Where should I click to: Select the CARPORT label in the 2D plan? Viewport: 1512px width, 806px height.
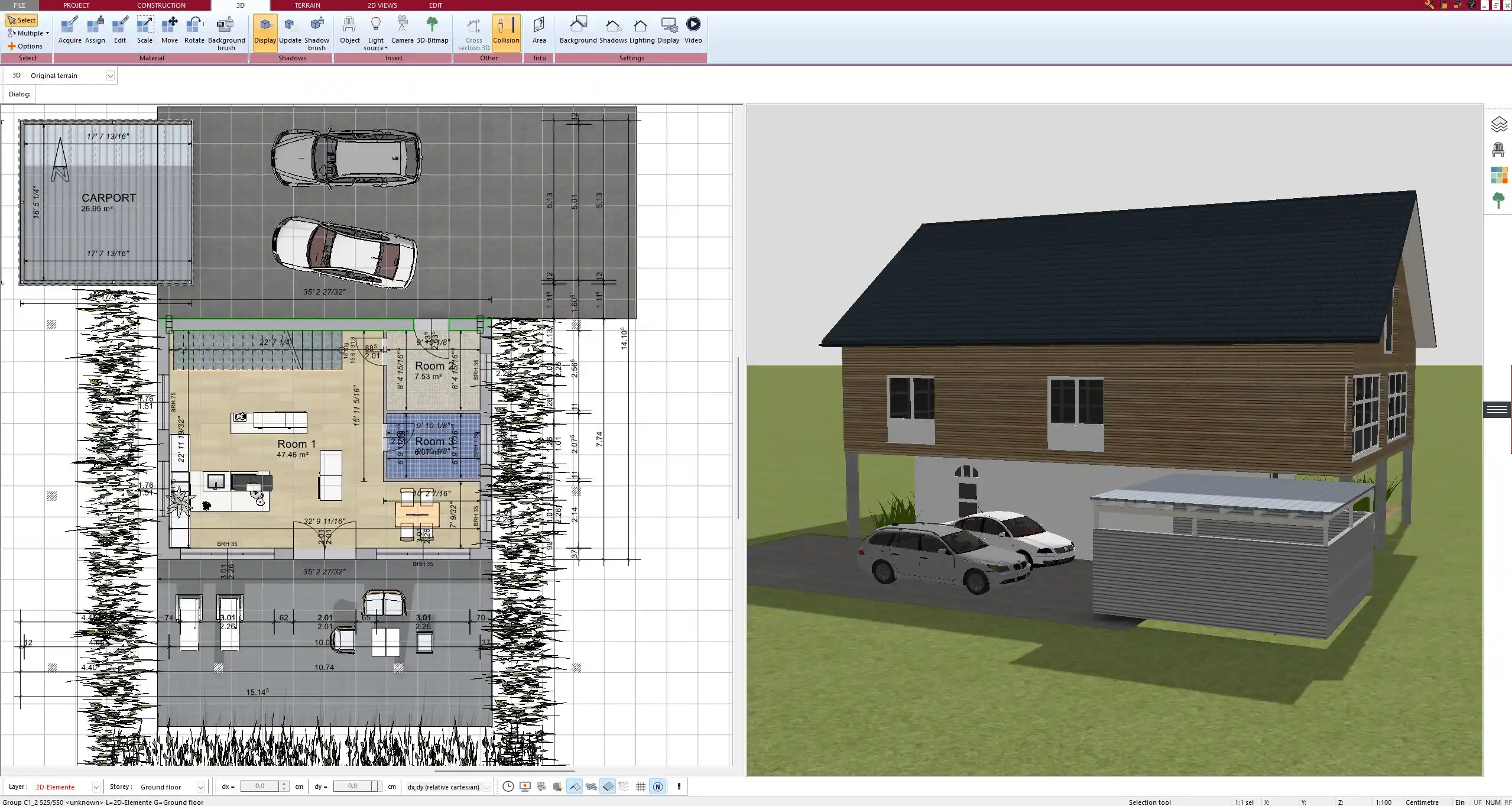coord(109,198)
